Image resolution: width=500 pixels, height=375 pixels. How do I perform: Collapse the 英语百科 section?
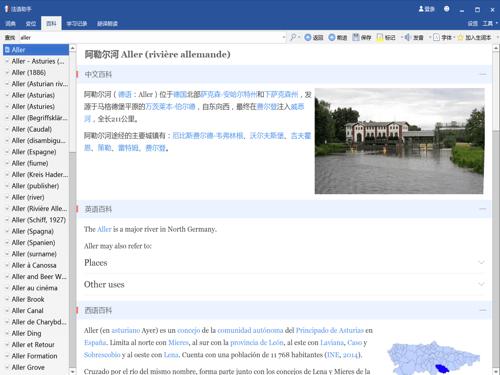point(483,209)
